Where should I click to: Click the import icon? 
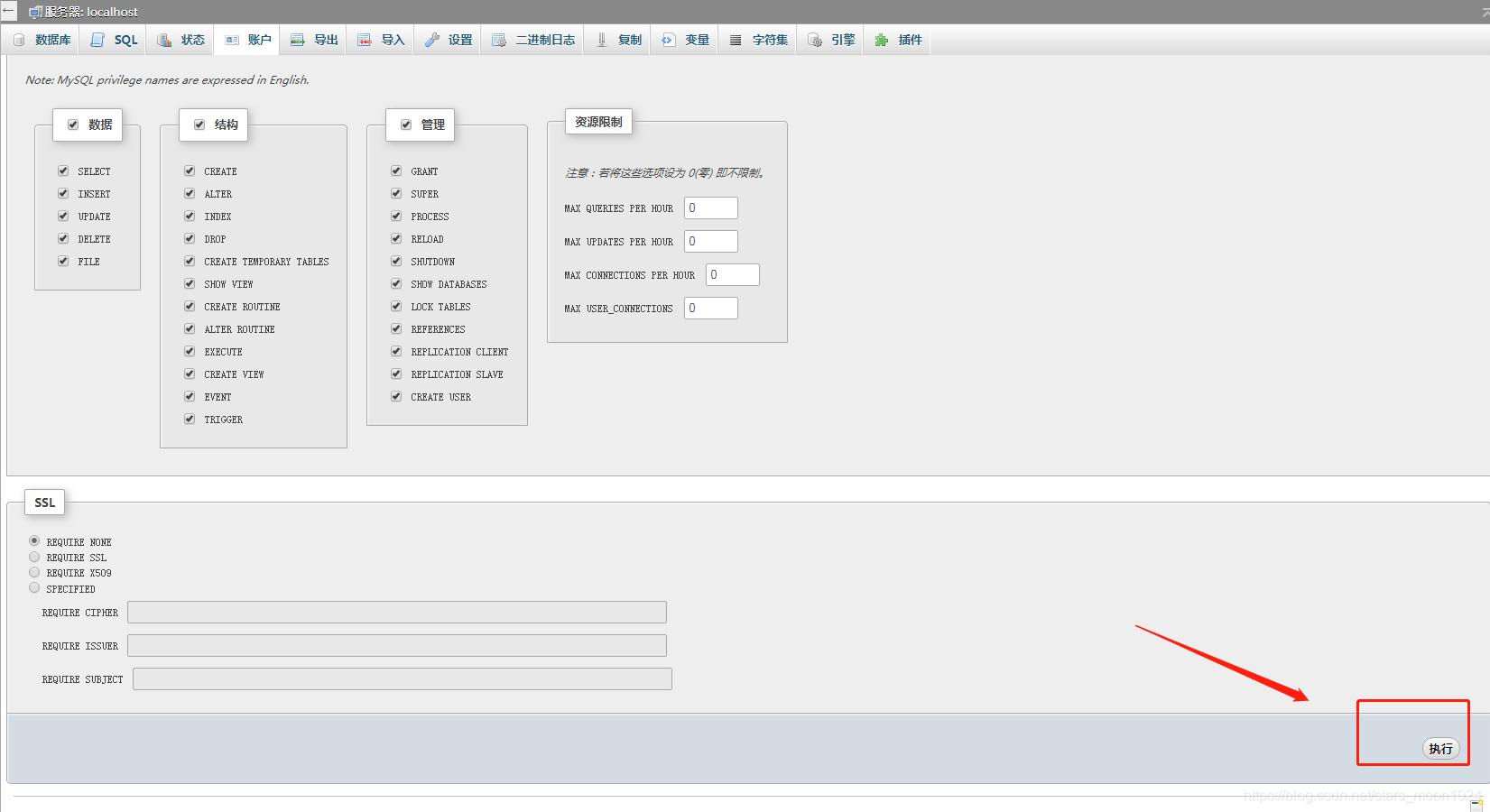(x=365, y=40)
